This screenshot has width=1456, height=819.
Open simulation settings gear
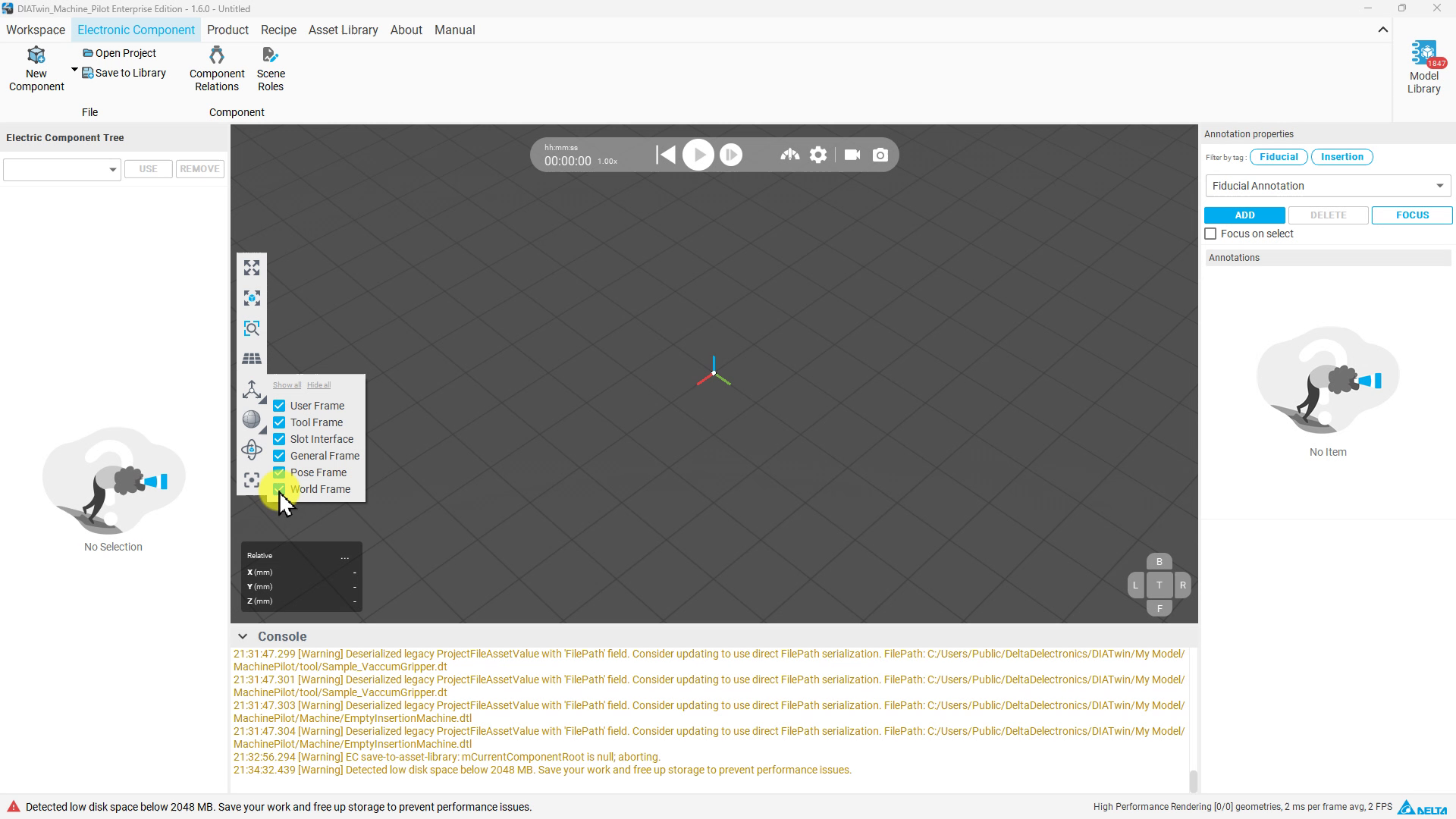point(818,155)
